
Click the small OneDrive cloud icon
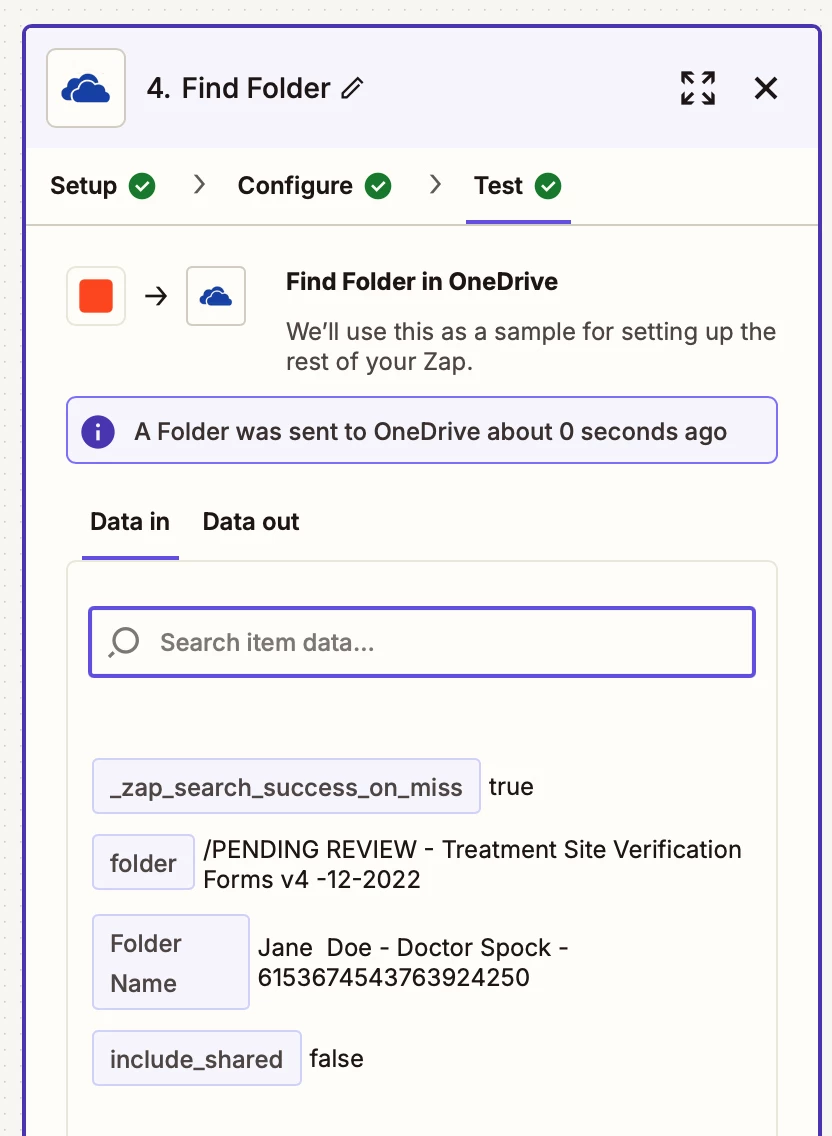[216, 296]
